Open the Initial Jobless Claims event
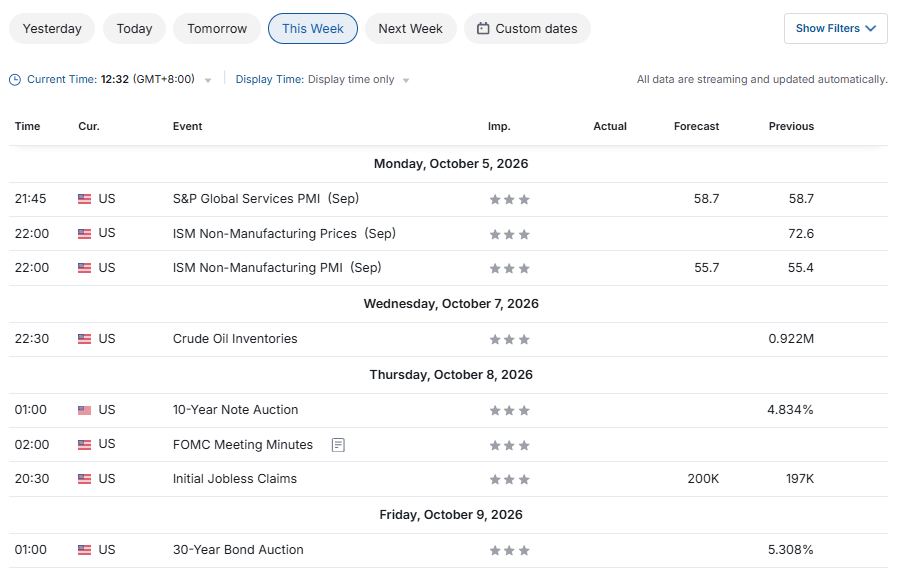The height and width of the screenshot is (583, 907). [235, 479]
